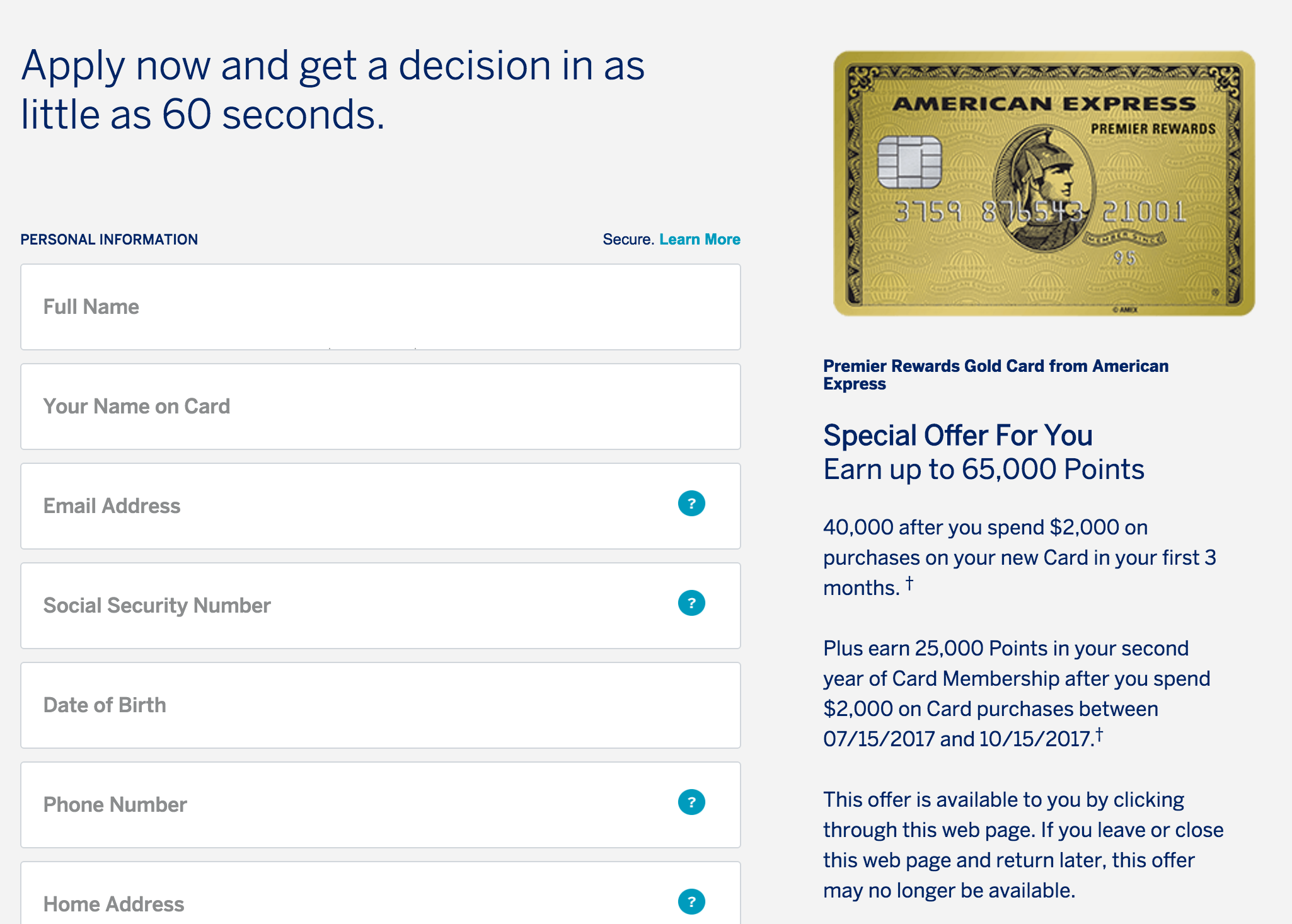
Task: Click the Premier Rewards Gold Card title
Action: [x=996, y=375]
